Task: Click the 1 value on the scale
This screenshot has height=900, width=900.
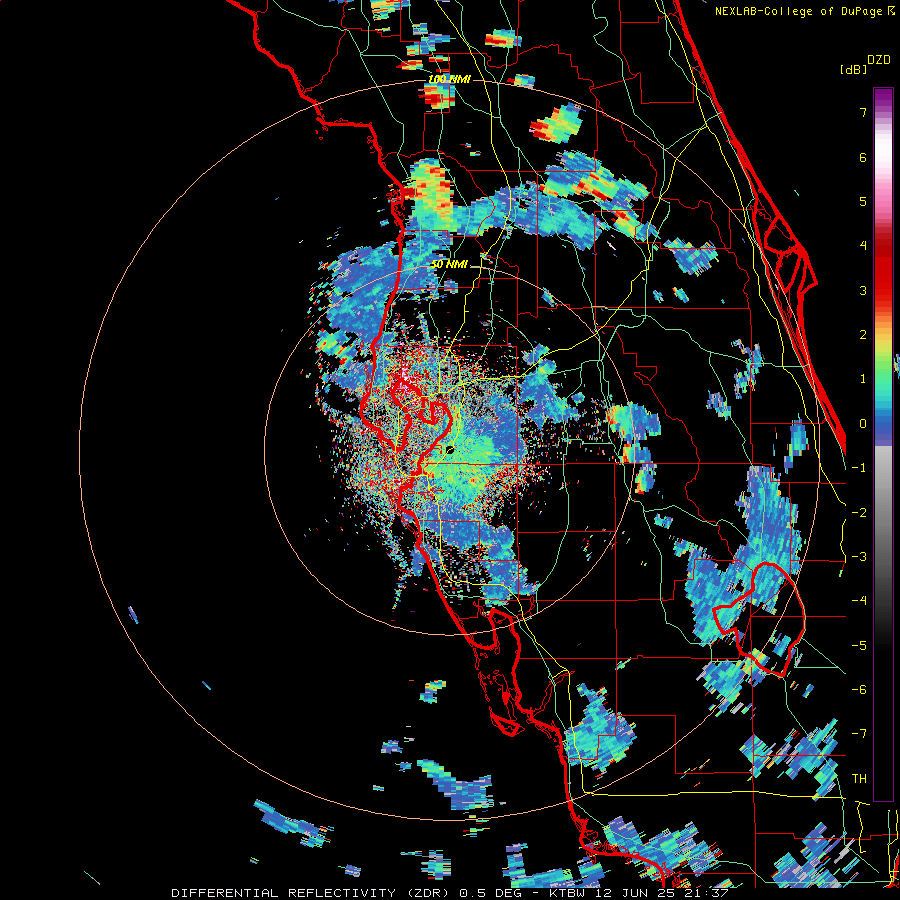Action: tap(863, 379)
